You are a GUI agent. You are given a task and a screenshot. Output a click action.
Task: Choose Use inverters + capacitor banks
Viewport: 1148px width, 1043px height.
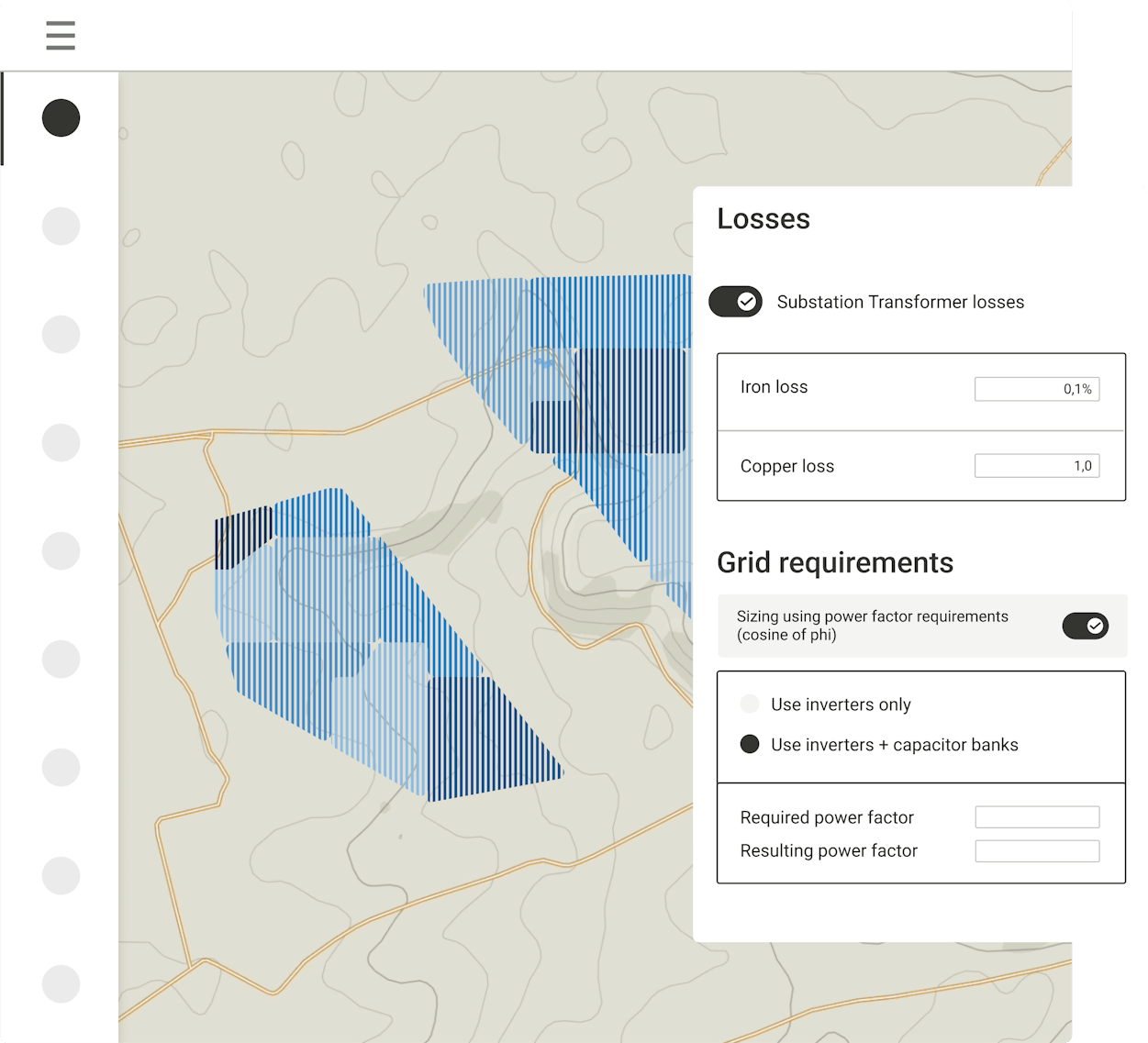click(750, 744)
